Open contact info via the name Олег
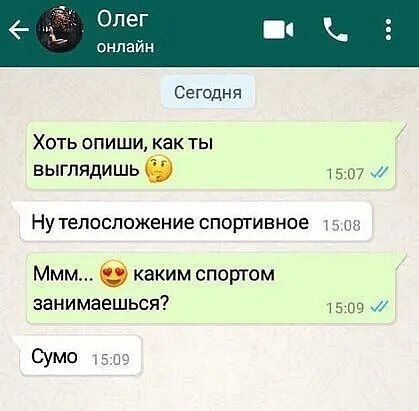 (x=122, y=19)
